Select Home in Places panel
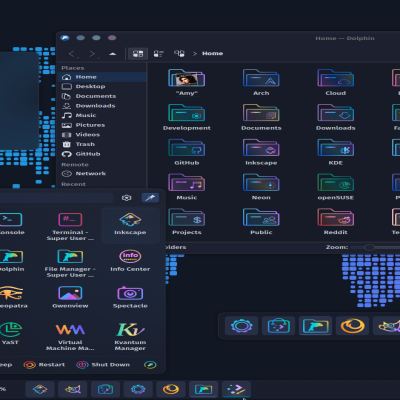Viewport: 400px width, 400px height. pyautogui.click(x=102, y=77)
